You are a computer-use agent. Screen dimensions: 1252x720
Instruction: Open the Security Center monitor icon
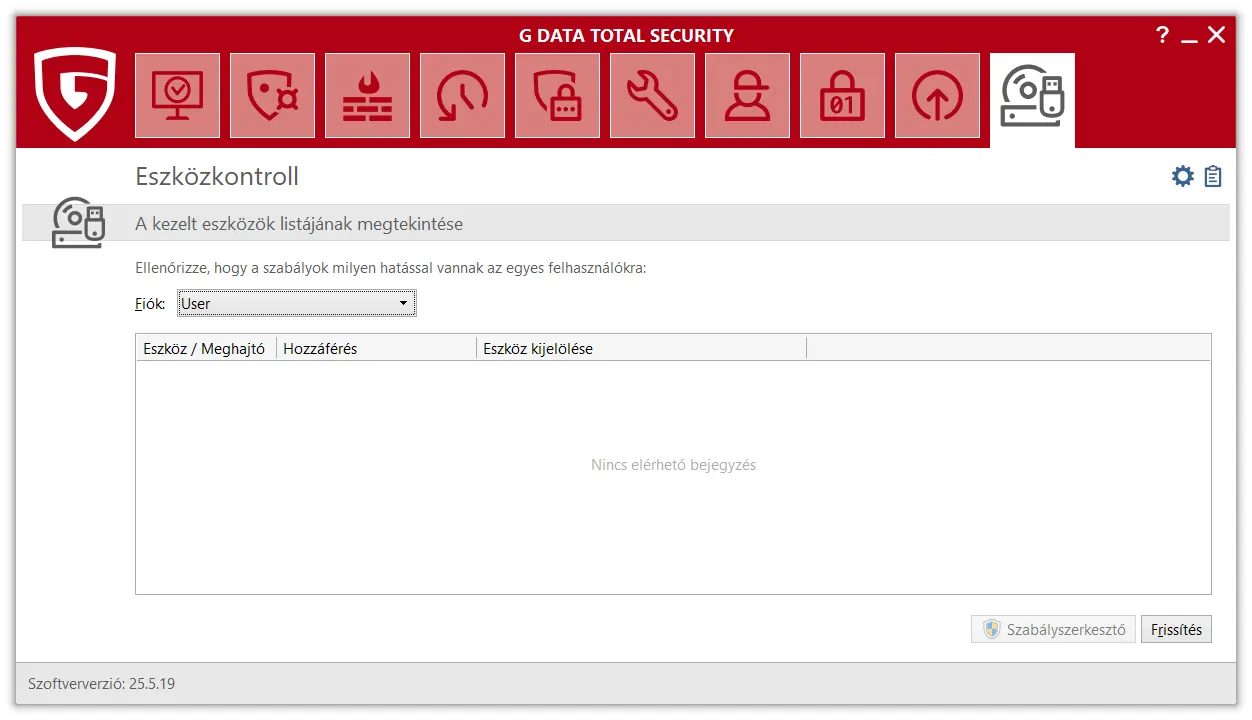pyautogui.click(x=177, y=96)
